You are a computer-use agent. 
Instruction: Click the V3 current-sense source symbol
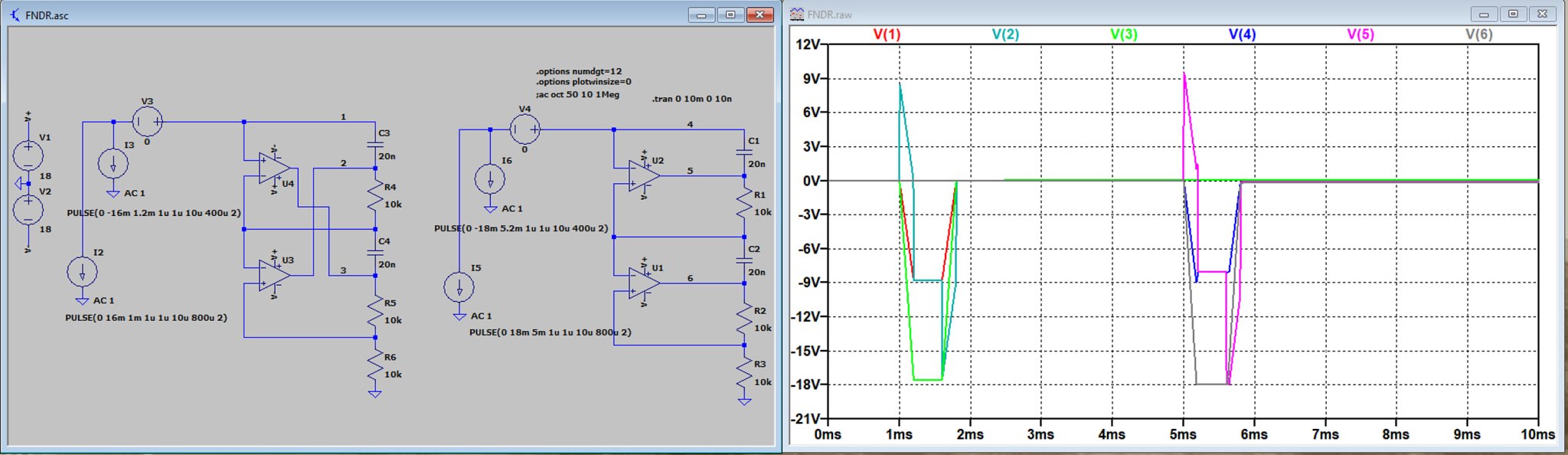click(x=147, y=122)
